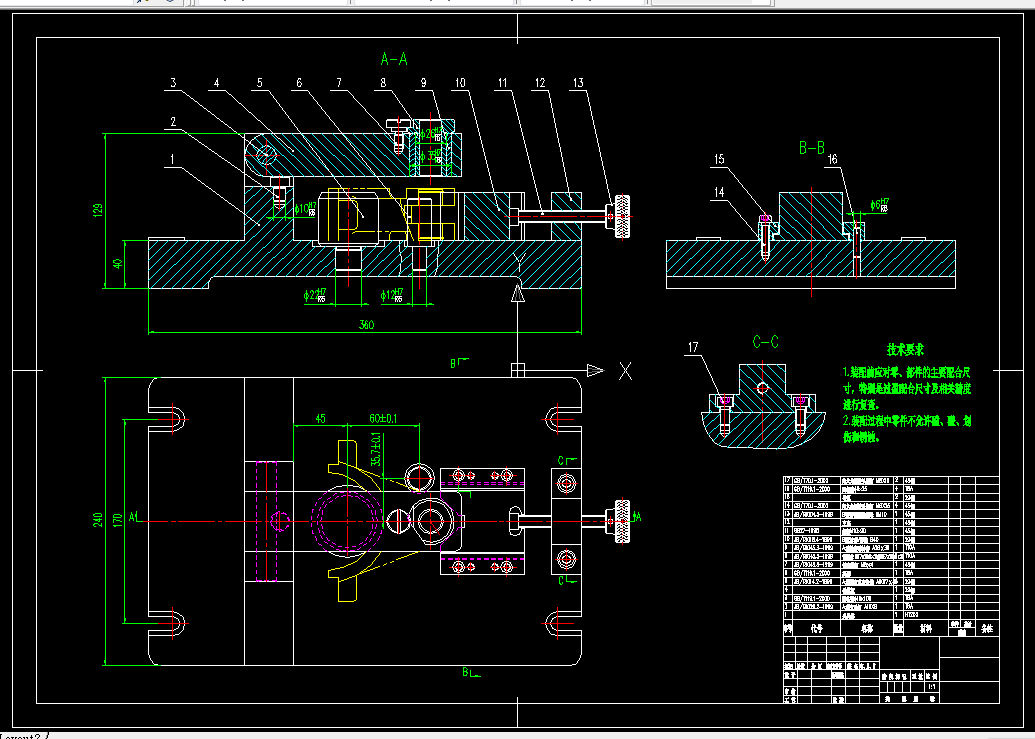
Task: Select part callout number 17 in section C-C
Action: [x=692, y=347]
